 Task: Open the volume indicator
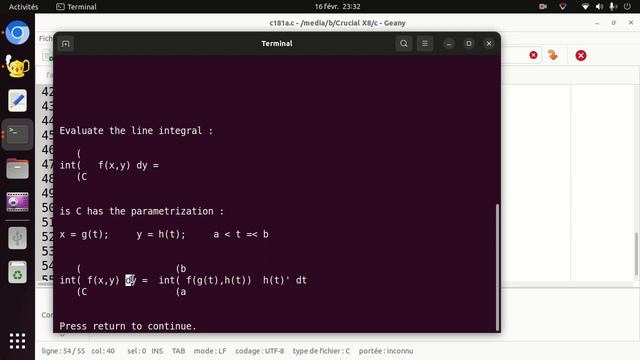tap(599, 7)
